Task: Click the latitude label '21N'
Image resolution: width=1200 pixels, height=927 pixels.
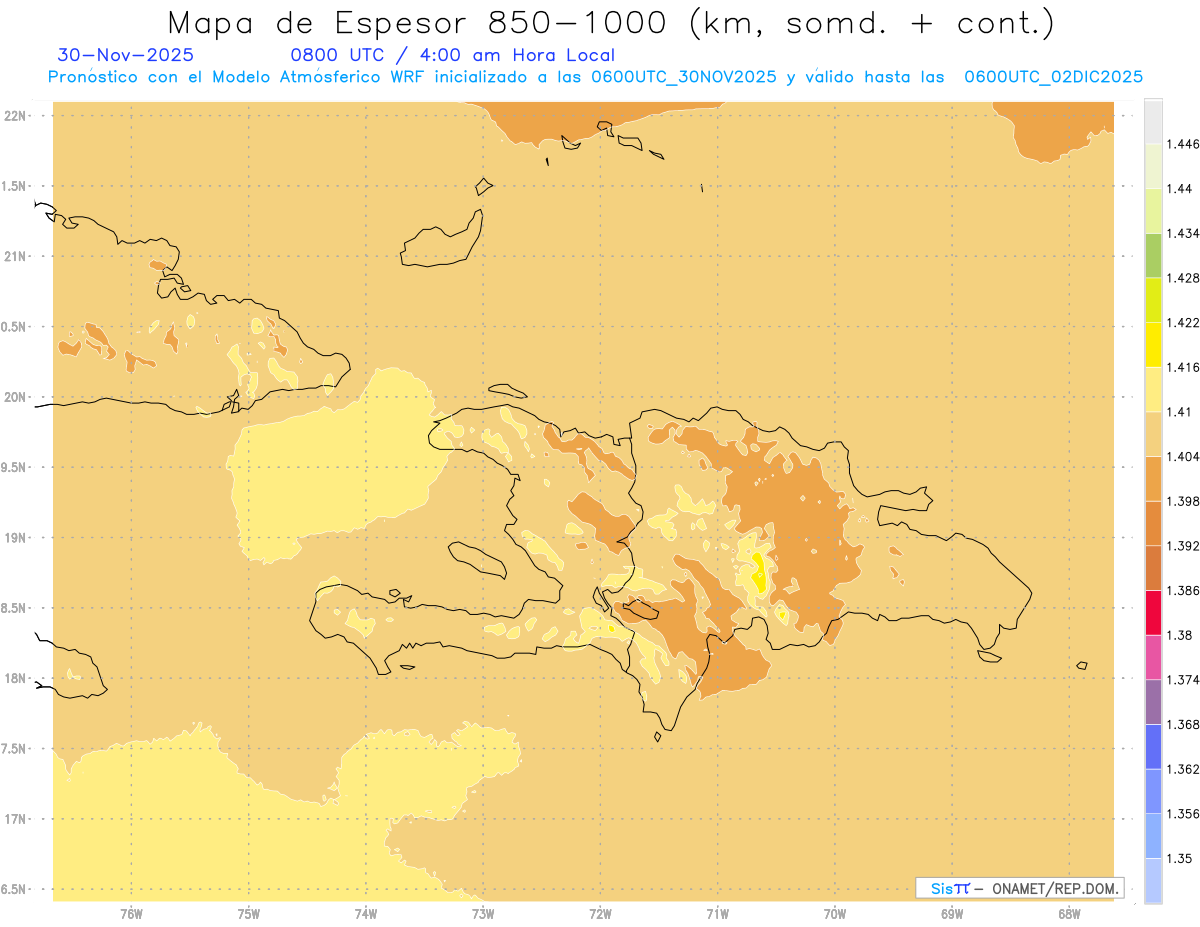Action: tap(16, 256)
